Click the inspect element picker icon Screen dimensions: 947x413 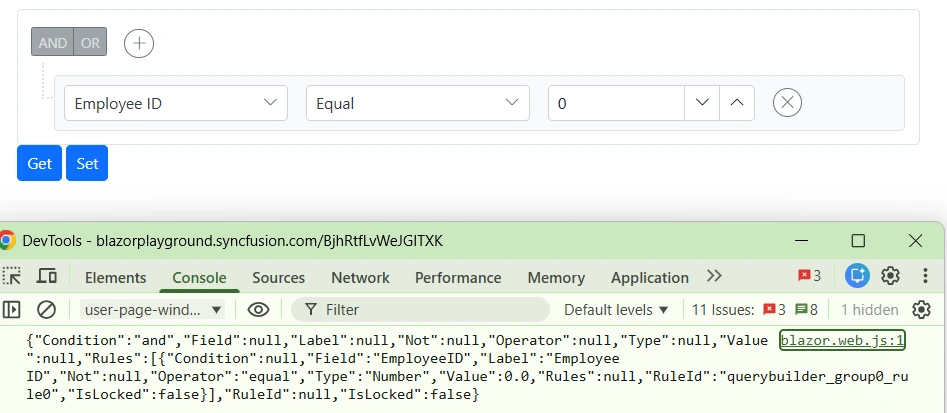coord(11,277)
